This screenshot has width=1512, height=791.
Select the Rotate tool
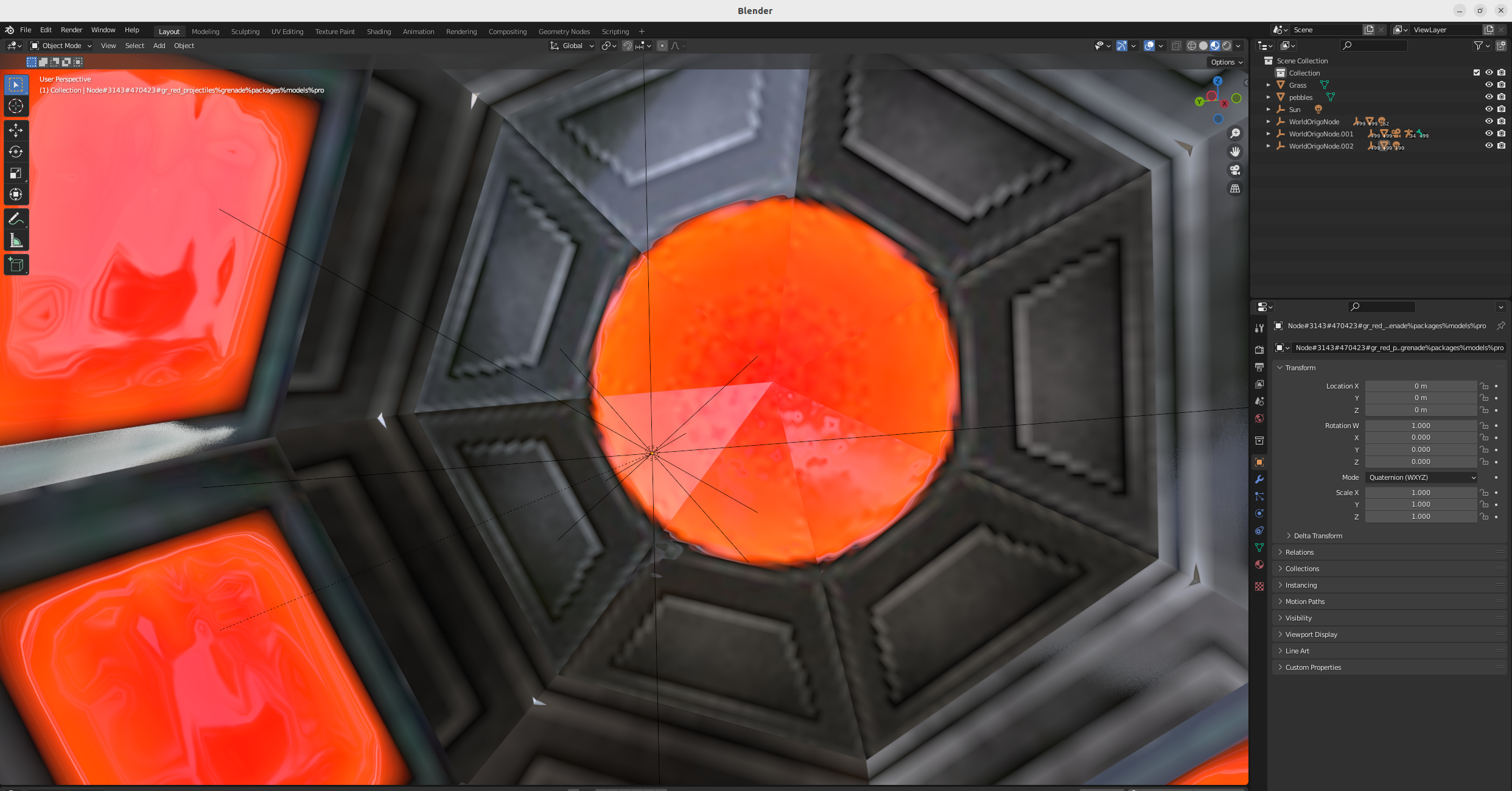(16, 152)
